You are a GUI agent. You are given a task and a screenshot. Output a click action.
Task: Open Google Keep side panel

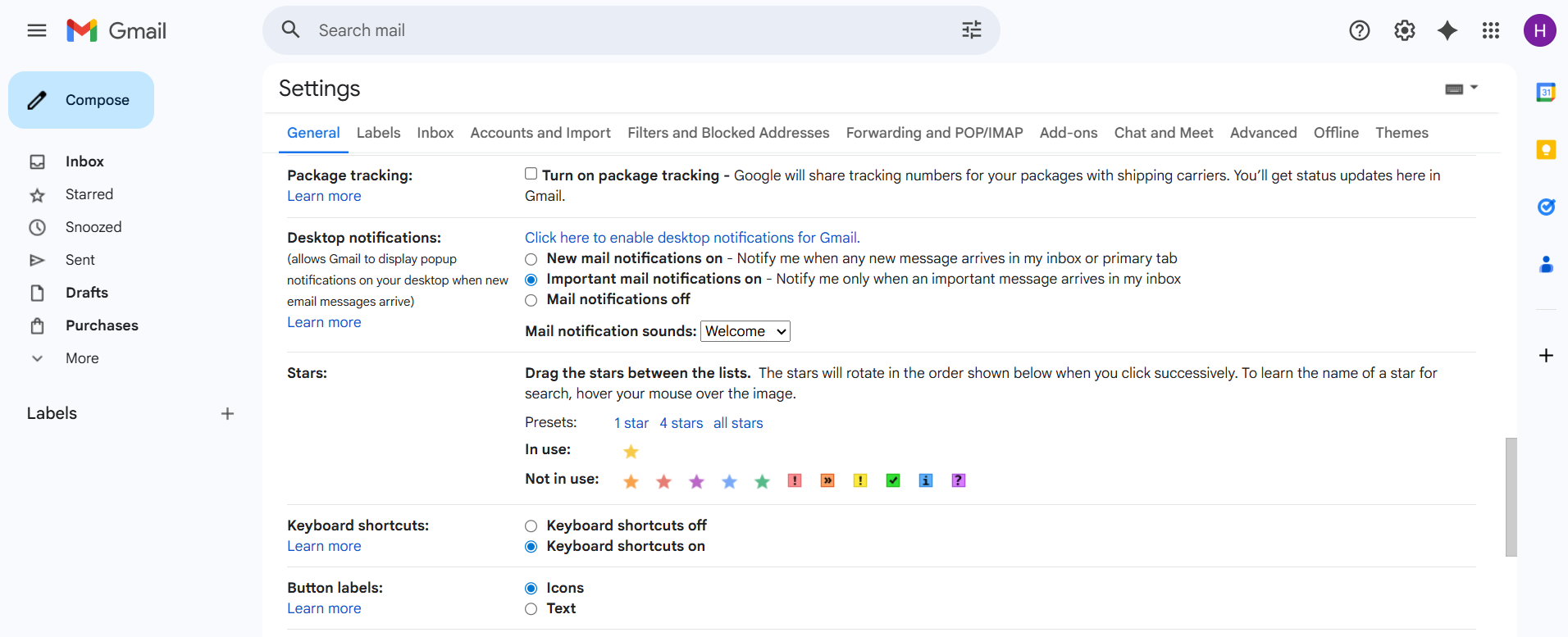[1546, 149]
